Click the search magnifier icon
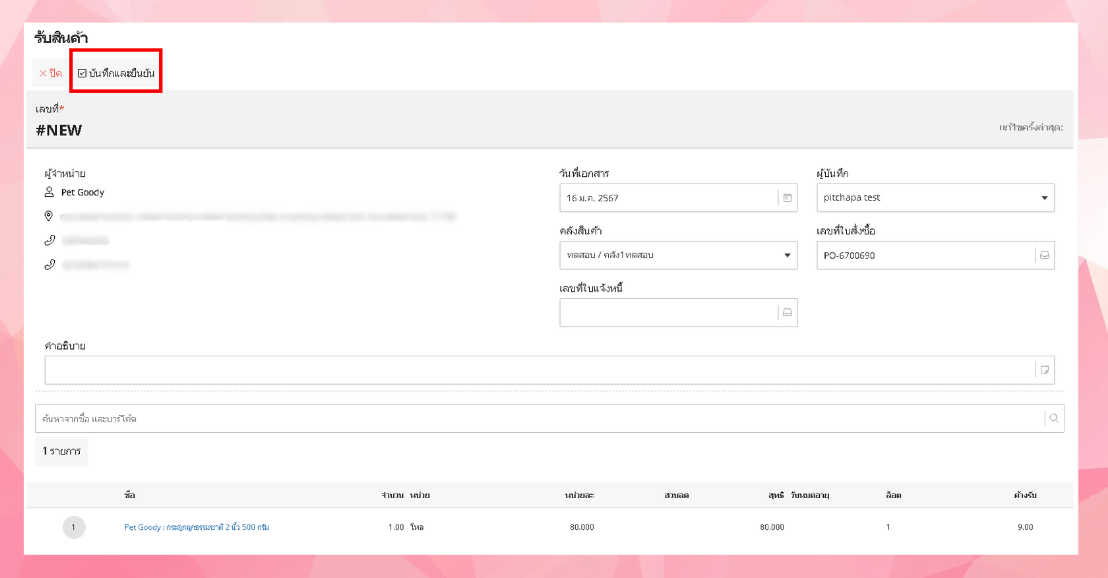The width and height of the screenshot is (1108, 578). click(1054, 418)
